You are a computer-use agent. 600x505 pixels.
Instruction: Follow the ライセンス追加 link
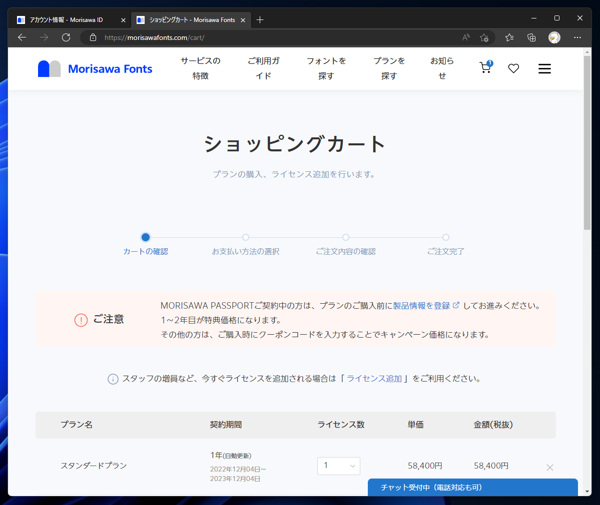(x=374, y=379)
